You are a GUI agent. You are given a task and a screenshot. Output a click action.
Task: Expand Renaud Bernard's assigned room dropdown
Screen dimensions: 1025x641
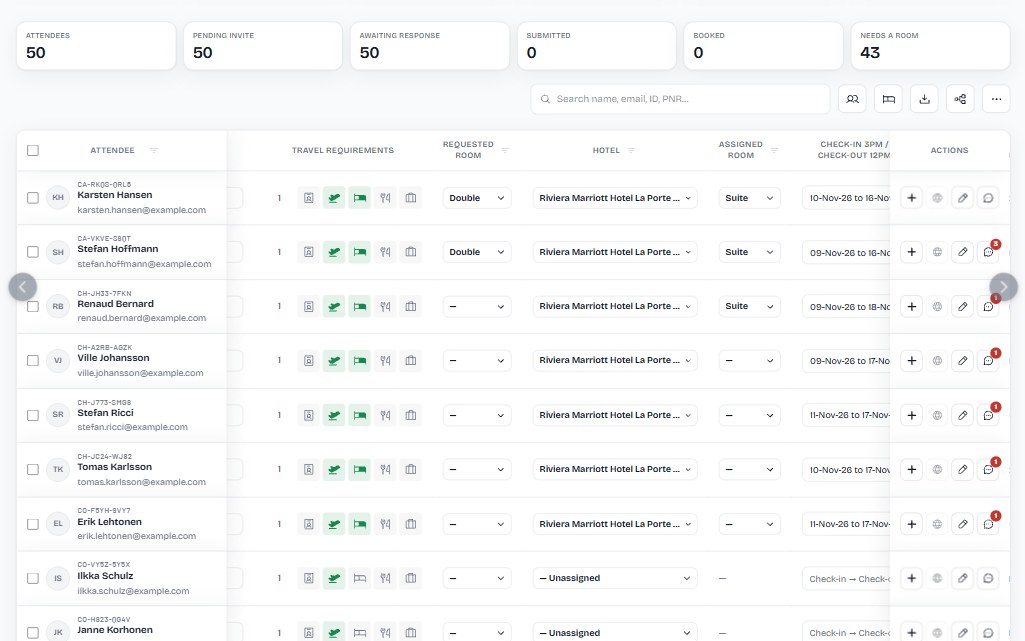(x=749, y=306)
